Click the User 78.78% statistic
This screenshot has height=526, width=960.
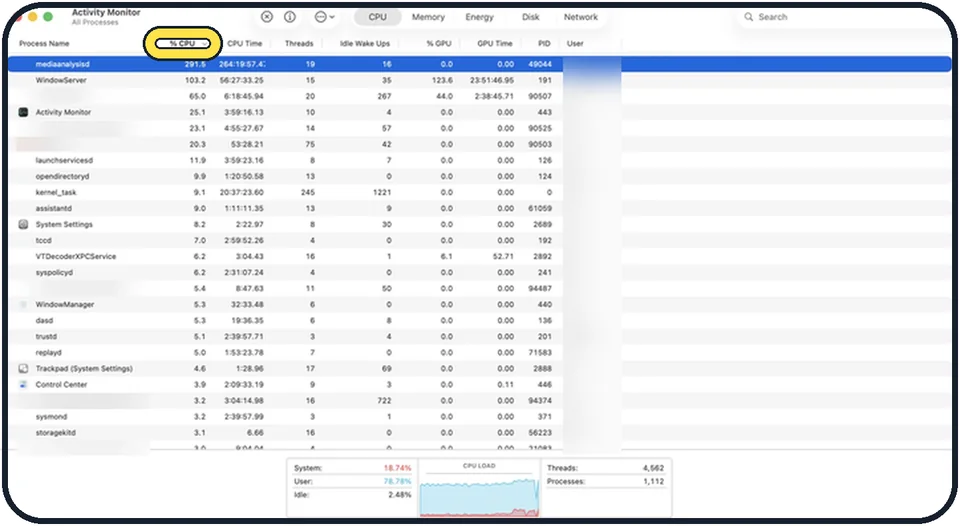click(x=352, y=481)
